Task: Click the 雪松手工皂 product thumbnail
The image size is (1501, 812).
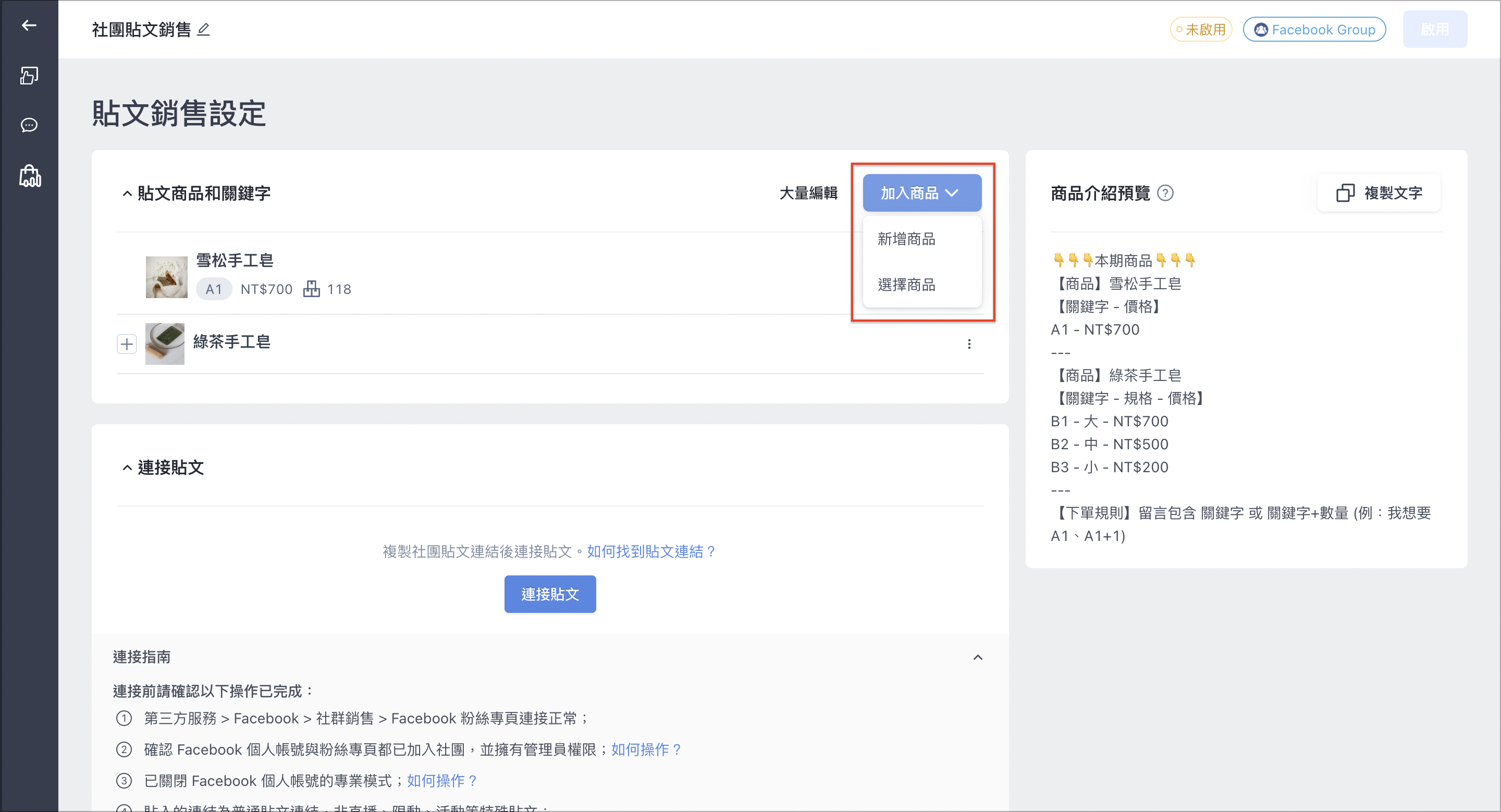Action: click(166, 277)
